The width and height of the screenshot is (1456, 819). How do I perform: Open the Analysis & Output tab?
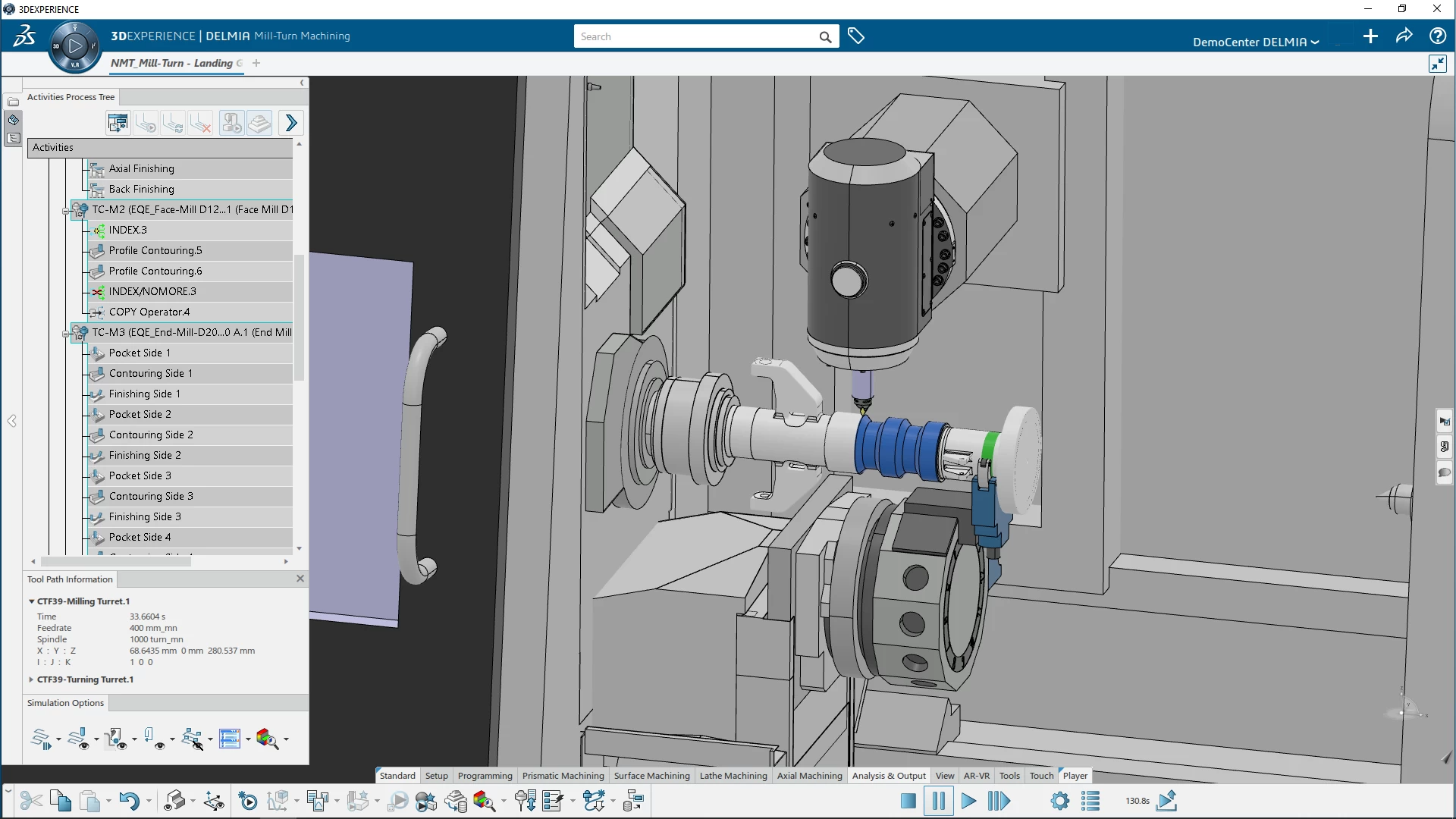click(888, 776)
